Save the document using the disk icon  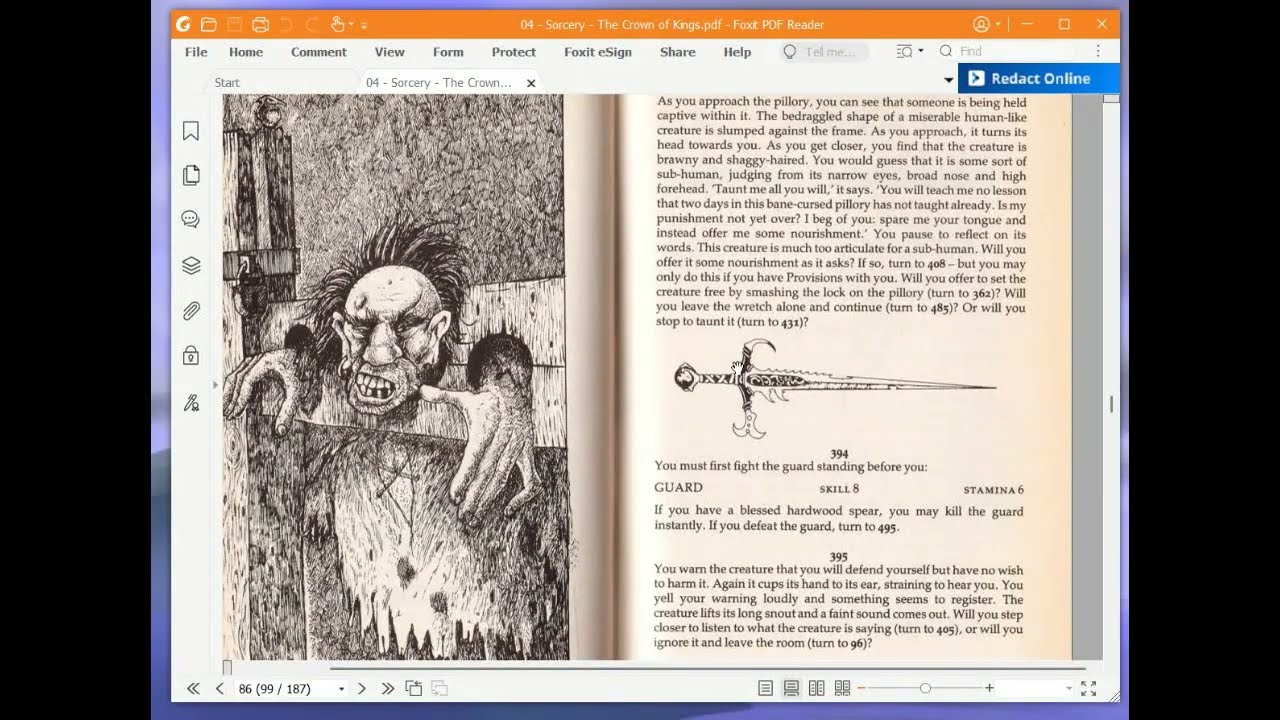coord(234,24)
